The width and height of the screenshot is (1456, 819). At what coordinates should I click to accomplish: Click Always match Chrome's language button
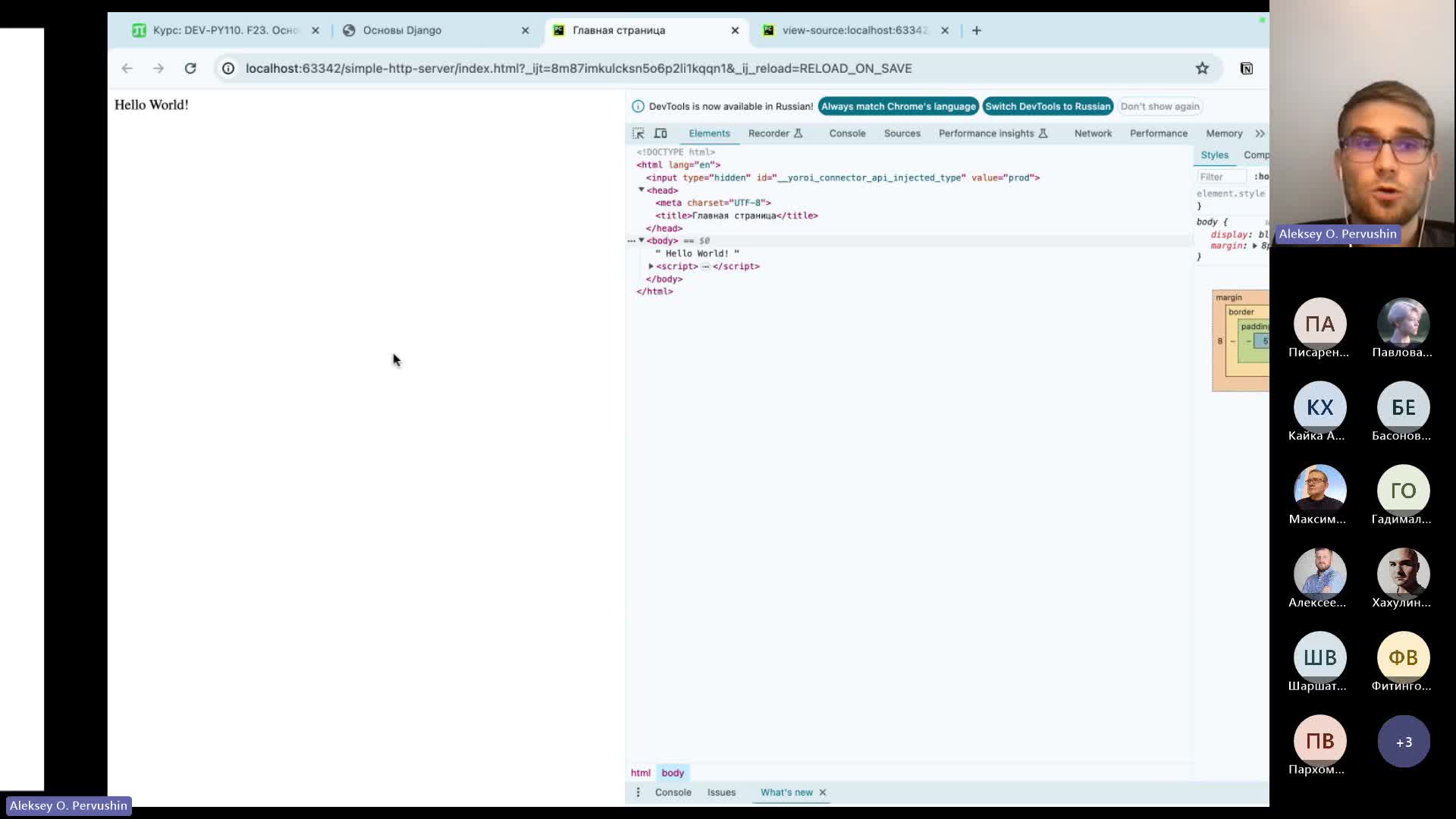point(898,106)
